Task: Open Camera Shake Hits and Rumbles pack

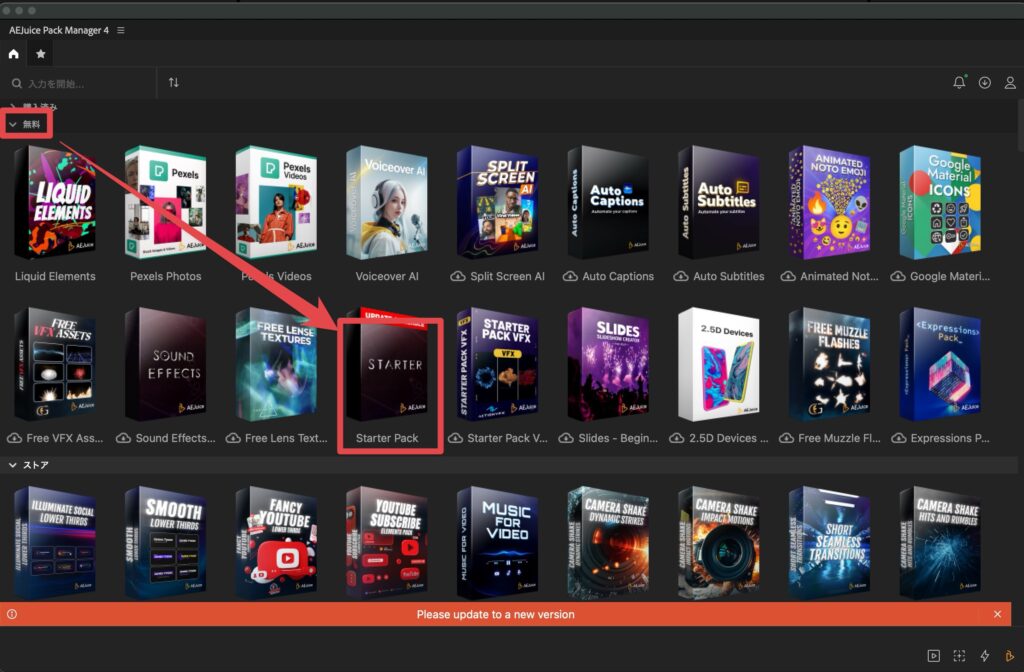Action: pyautogui.click(x=940, y=543)
